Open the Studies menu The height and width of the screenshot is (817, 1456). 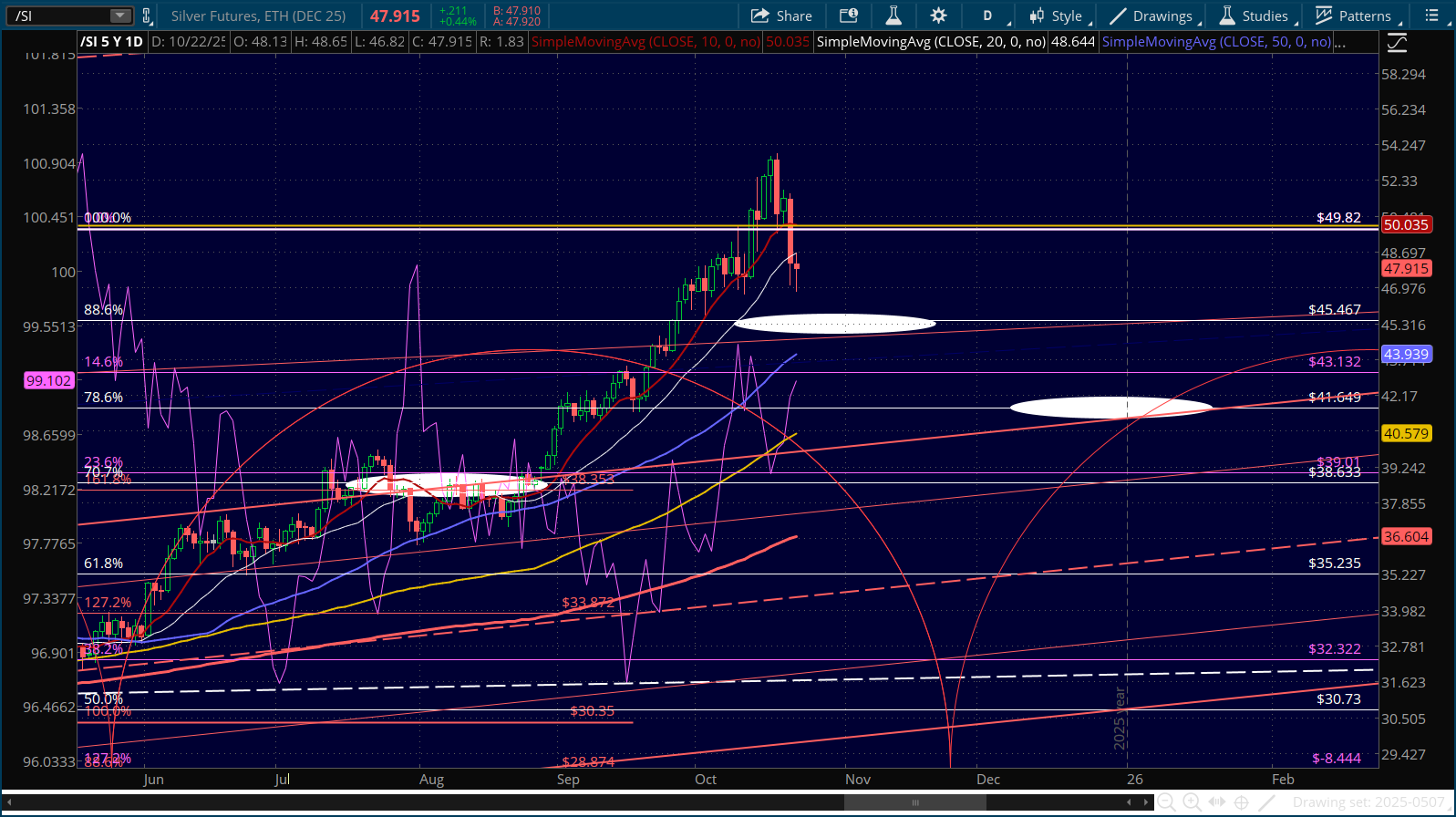[x=1255, y=16]
